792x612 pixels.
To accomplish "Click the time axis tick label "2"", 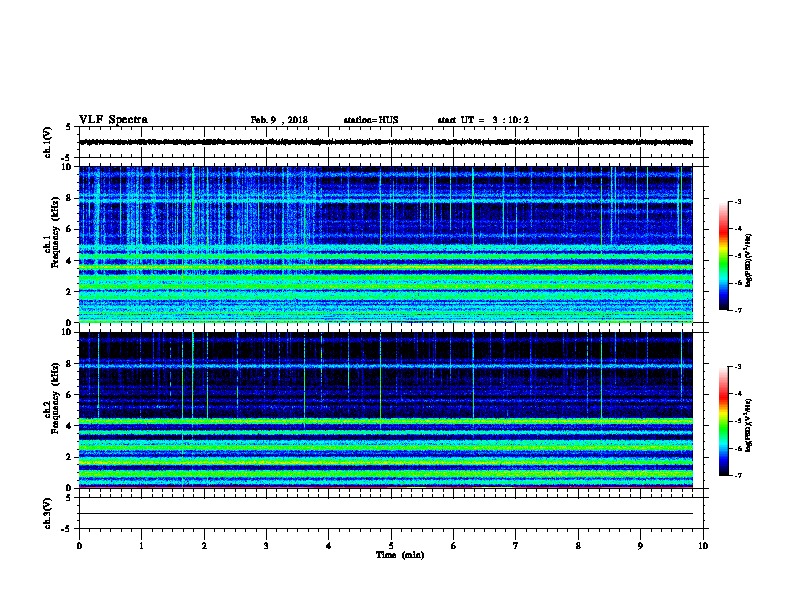I will [x=204, y=546].
